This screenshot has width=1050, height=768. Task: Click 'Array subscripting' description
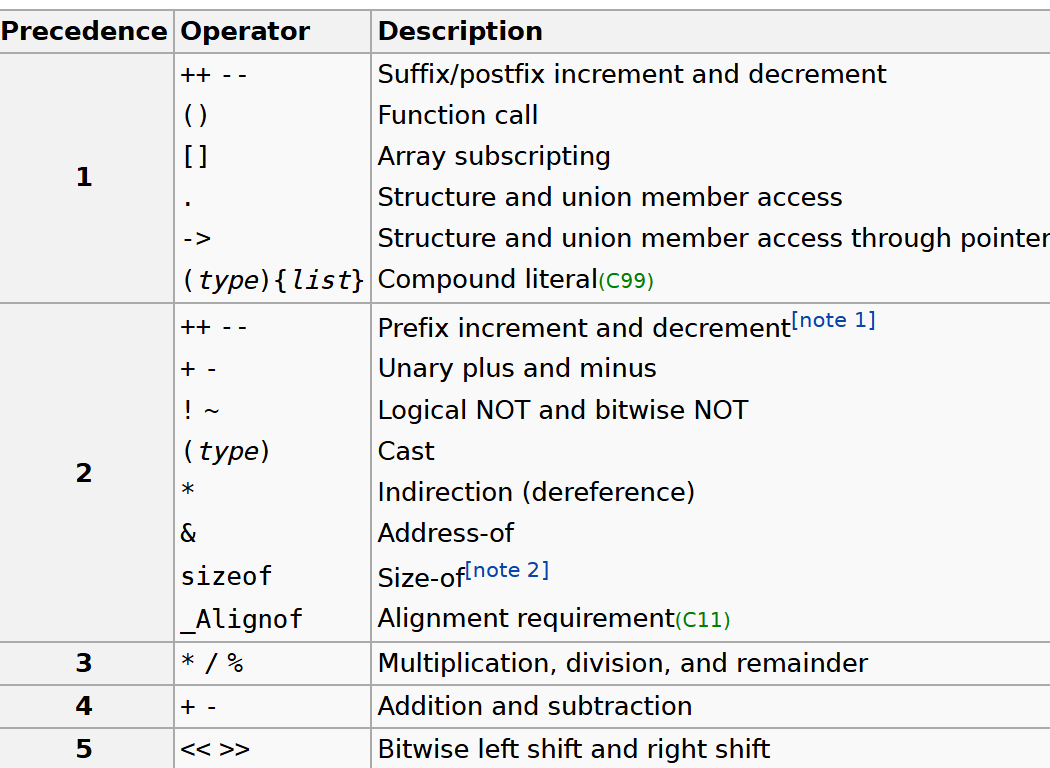pos(494,157)
